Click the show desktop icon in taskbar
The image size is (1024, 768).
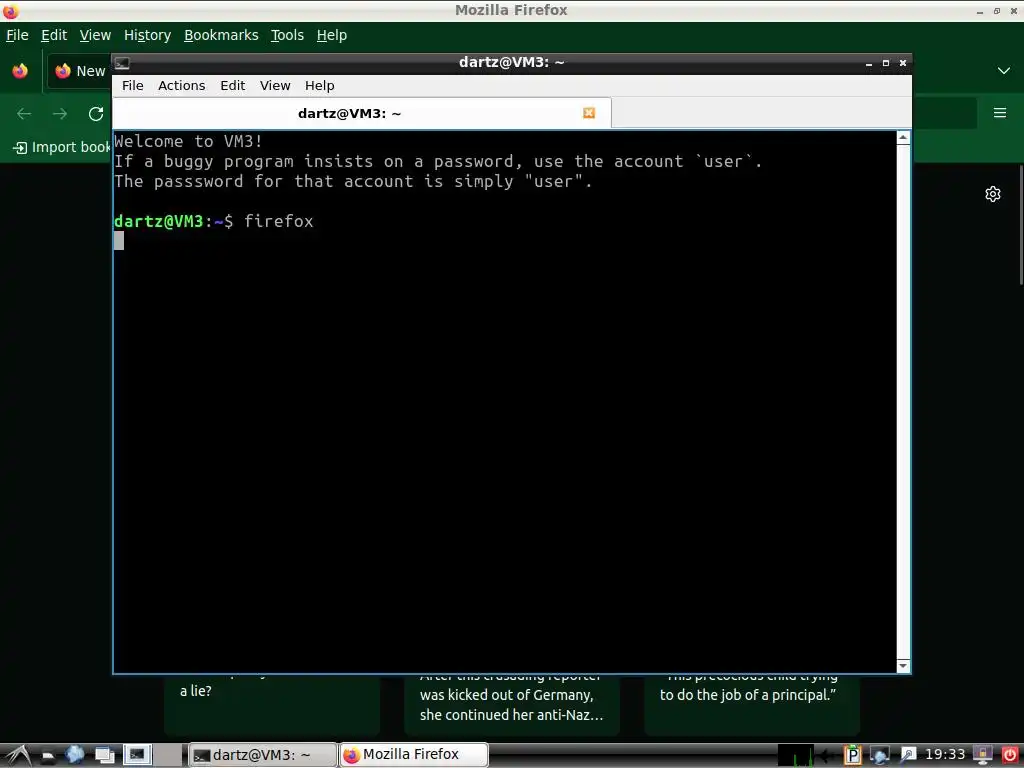tap(104, 756)
